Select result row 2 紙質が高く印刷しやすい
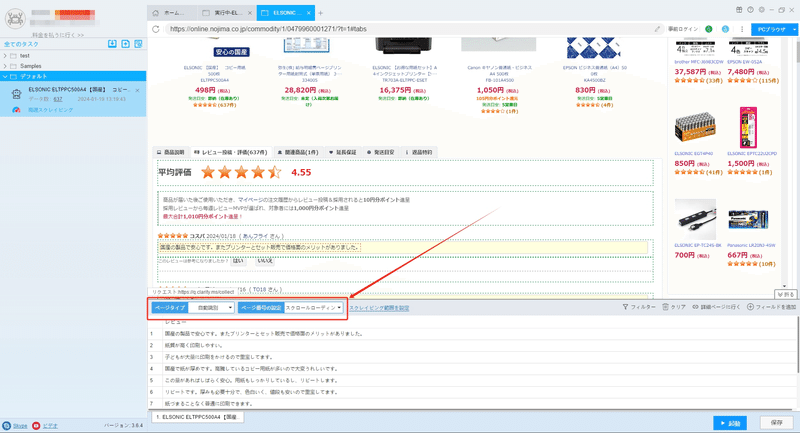The width and height of the screenshot is (800, 433). 473,345
